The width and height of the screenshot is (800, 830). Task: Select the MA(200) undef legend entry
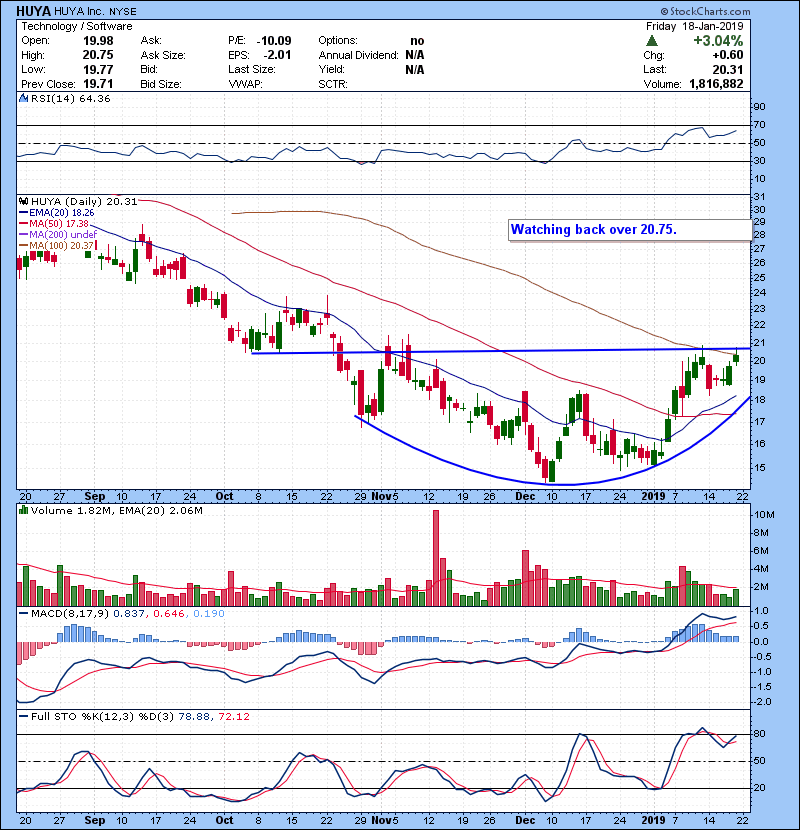pyautogui.click(x=58, y=234)
